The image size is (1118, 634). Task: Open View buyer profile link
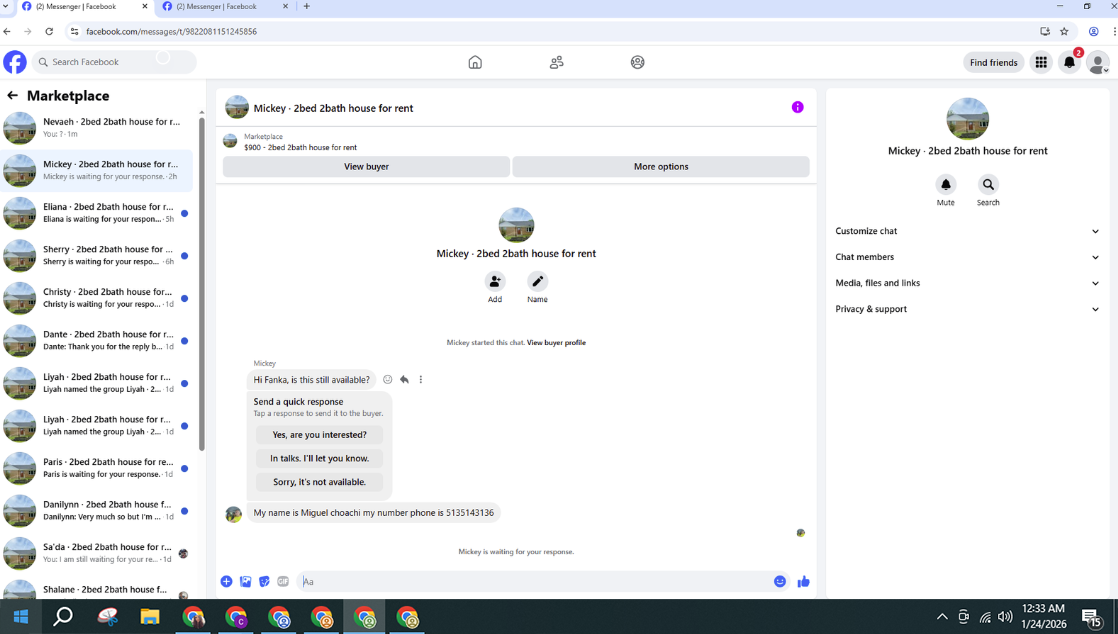point(556,342)
